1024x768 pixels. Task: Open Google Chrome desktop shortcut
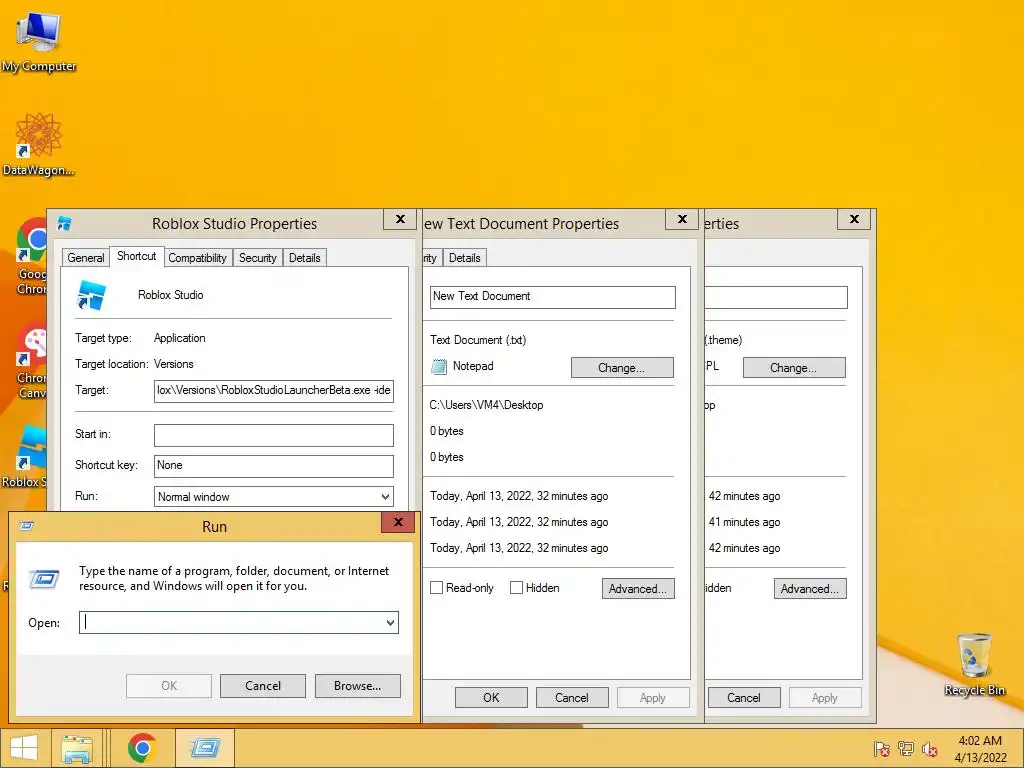[32, 256]
